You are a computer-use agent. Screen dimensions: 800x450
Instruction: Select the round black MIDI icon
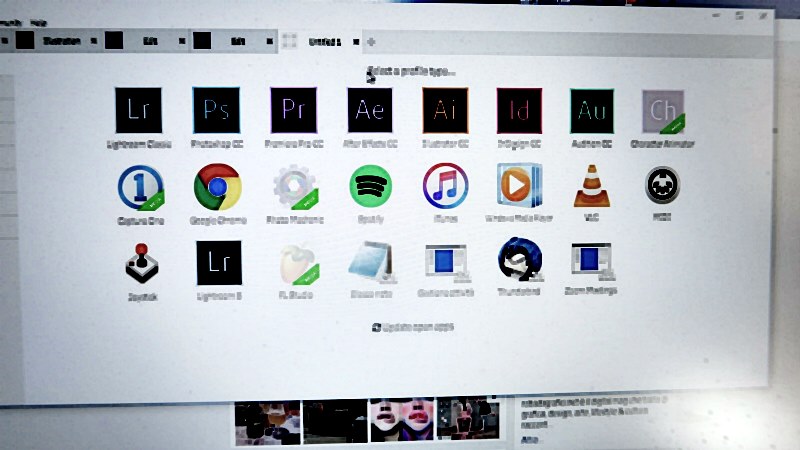pos(662,185)
